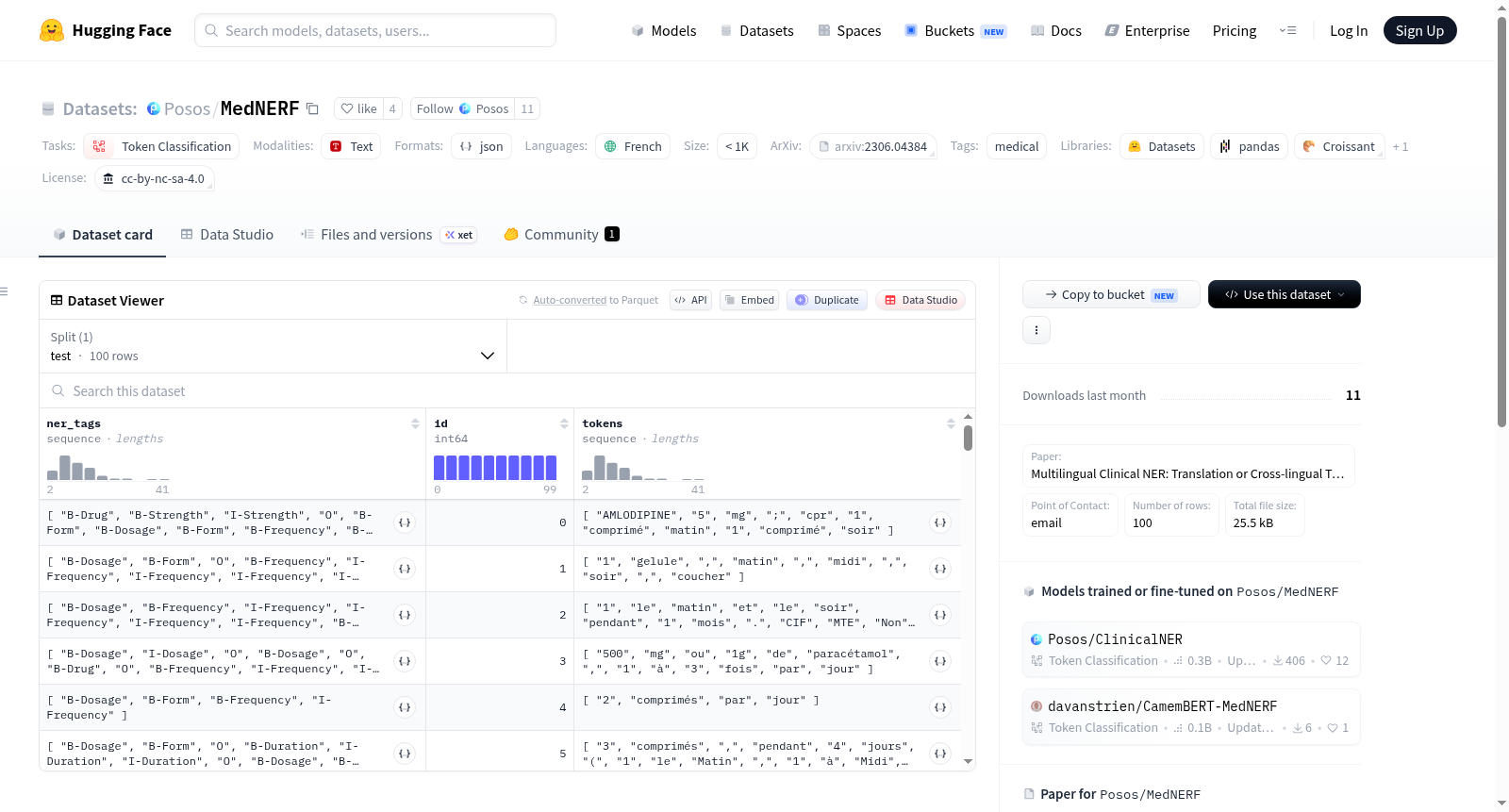This screenshot has width=1509, height=812.
Task: Open the table of contents sidebar icon
Action: (x=4, y=291)
